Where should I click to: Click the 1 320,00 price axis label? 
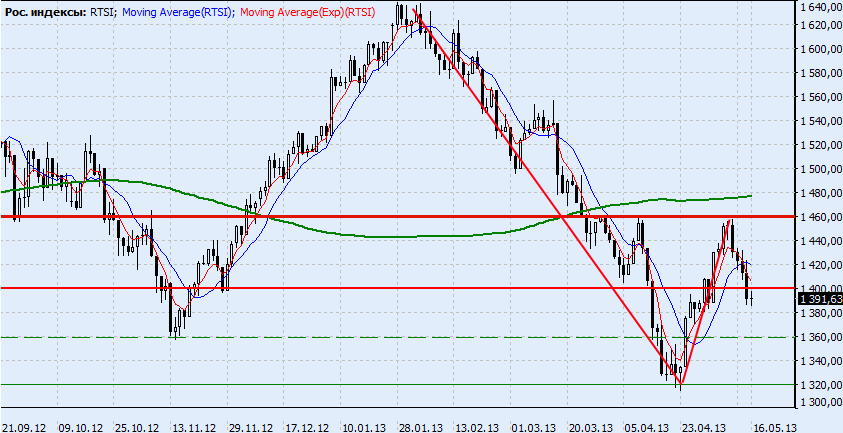pyautogui.click(x=821, y=385)
